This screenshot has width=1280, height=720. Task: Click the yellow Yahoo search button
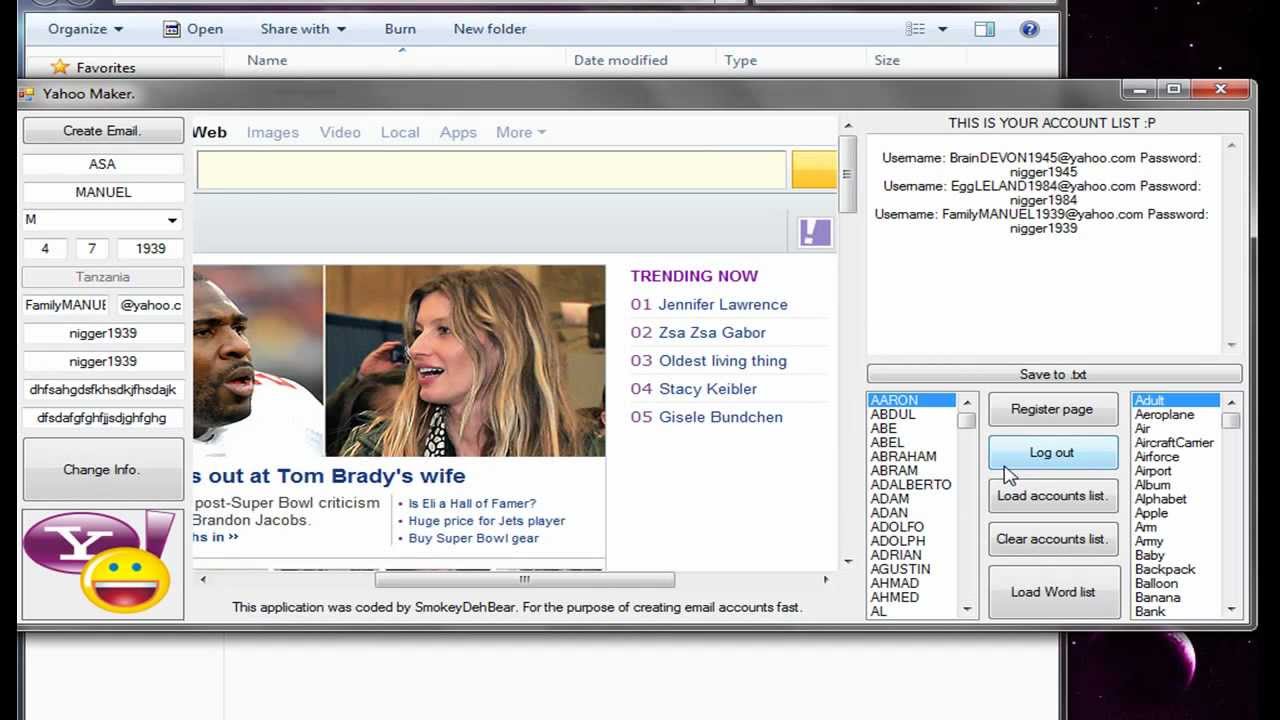pos(814,170)
